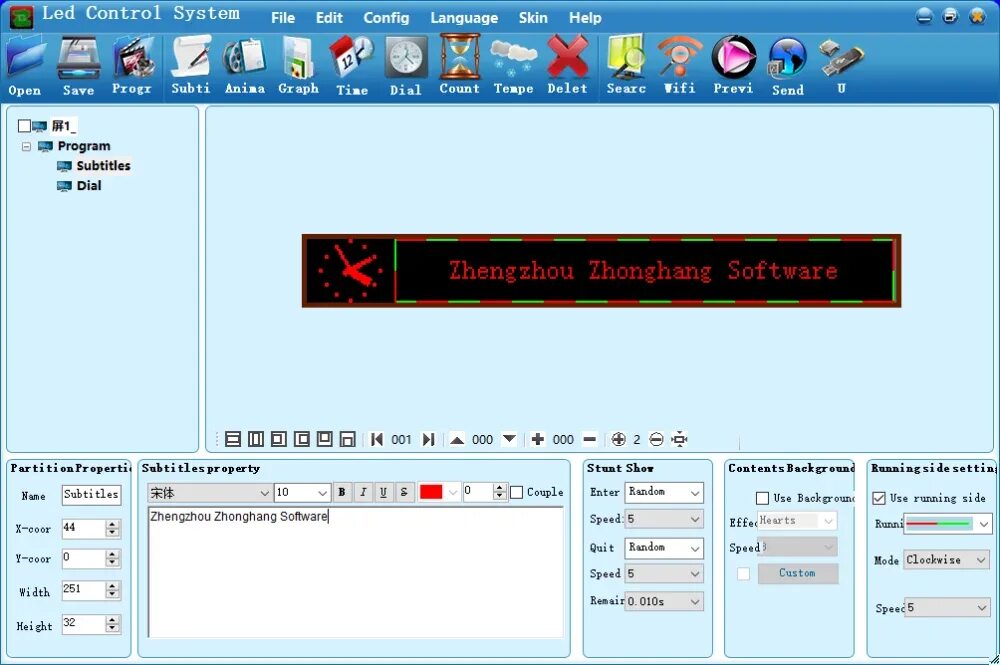
Task: Click into the subtitle text editing area
Action: [x=355, y=572]
